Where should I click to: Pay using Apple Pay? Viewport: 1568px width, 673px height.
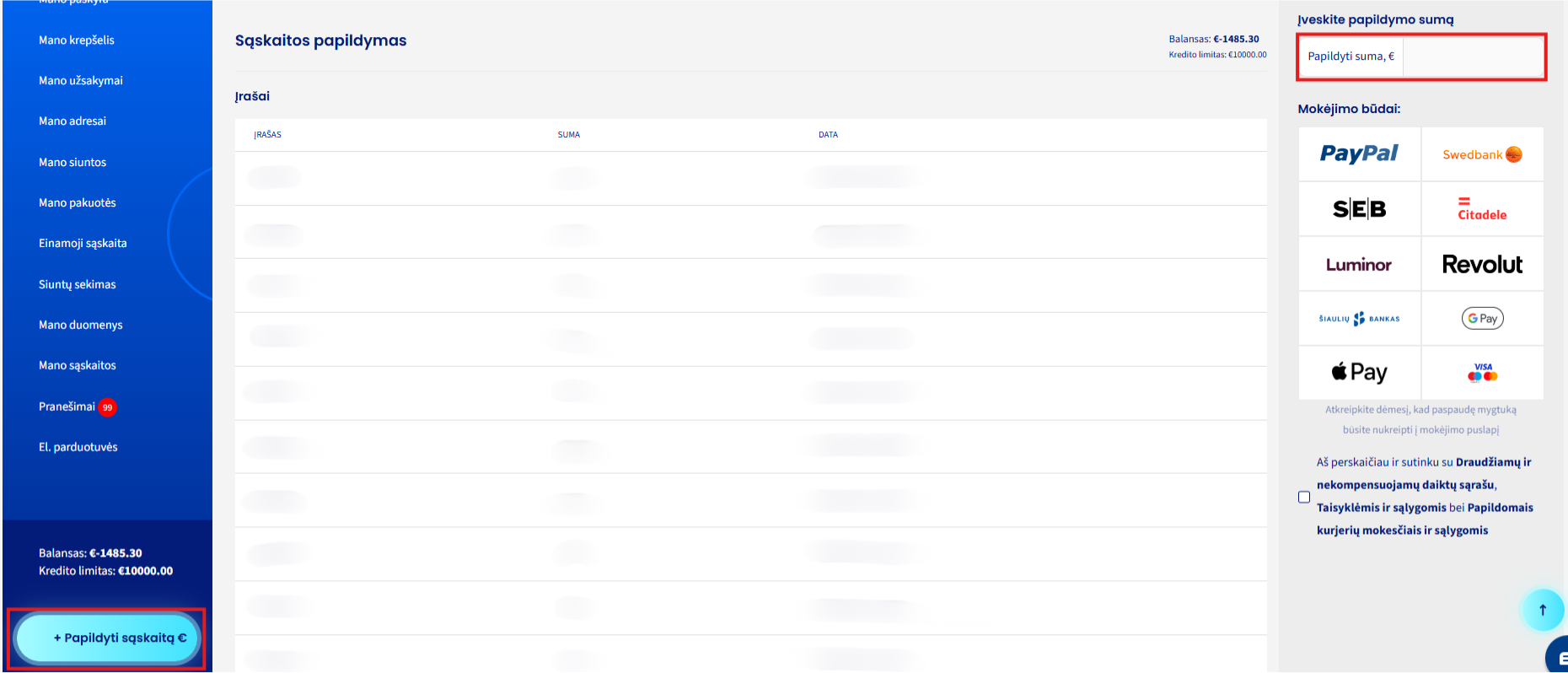tap(1359, 373)
